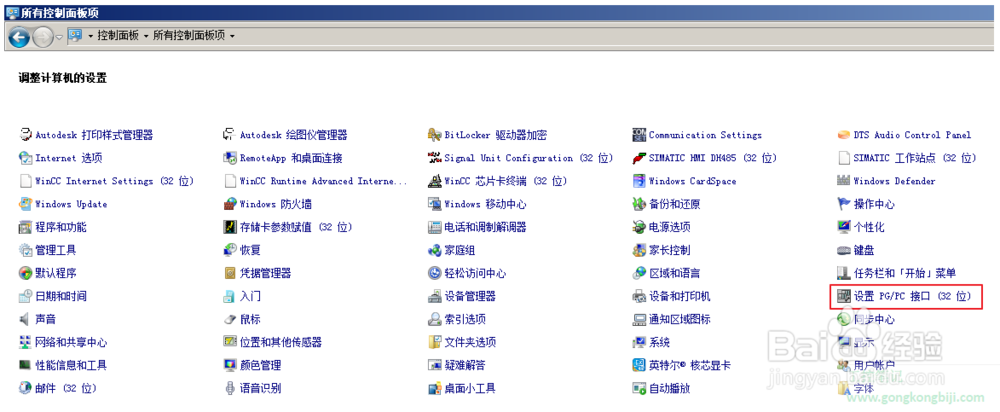Open the SIMATIC 工作站点 (32 位) link
This screenshot has height=412, width=1000.
point(915,158)
